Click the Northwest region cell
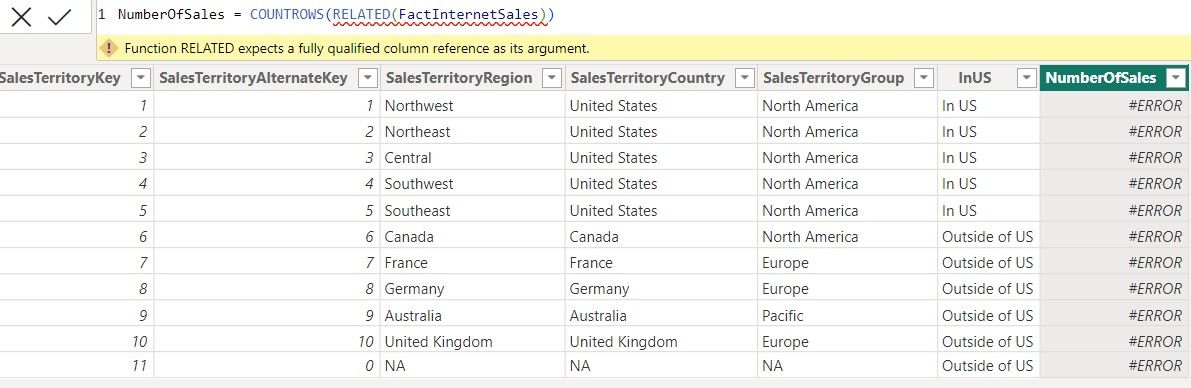 point(472,106)
